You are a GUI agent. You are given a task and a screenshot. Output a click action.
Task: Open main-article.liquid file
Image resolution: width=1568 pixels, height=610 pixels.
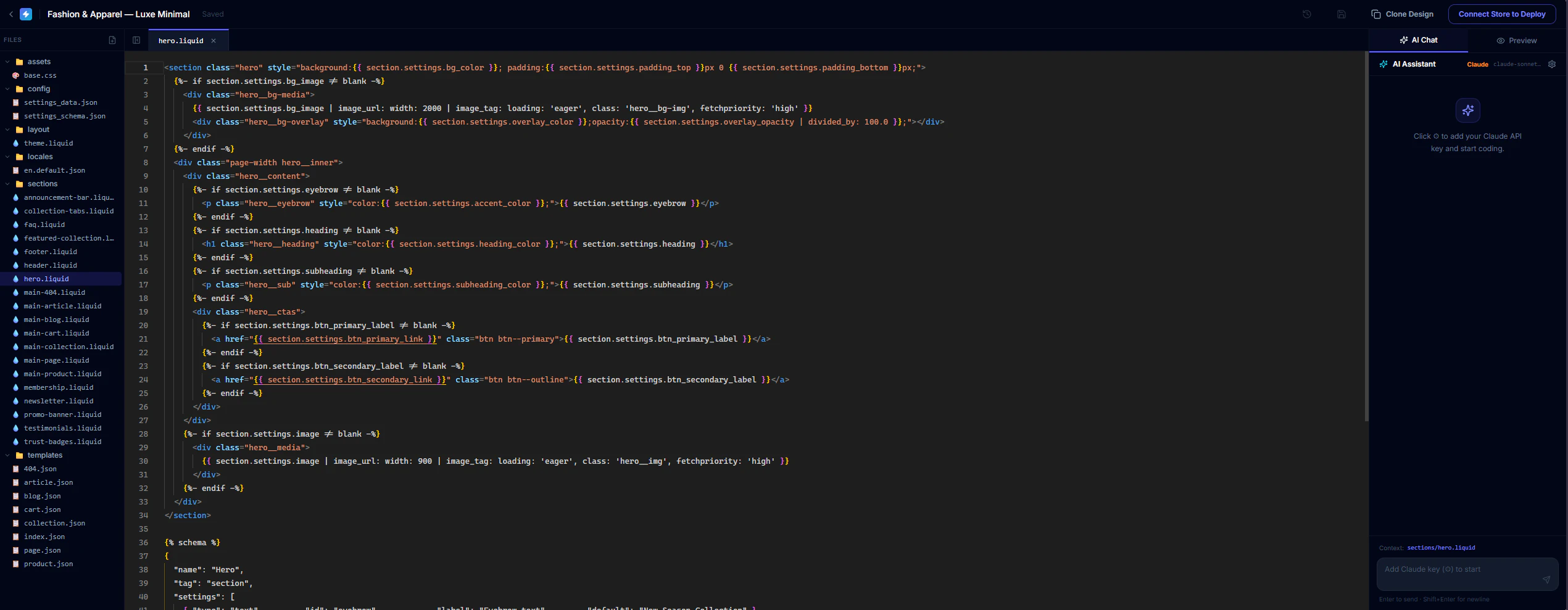(x=61, y=306)
